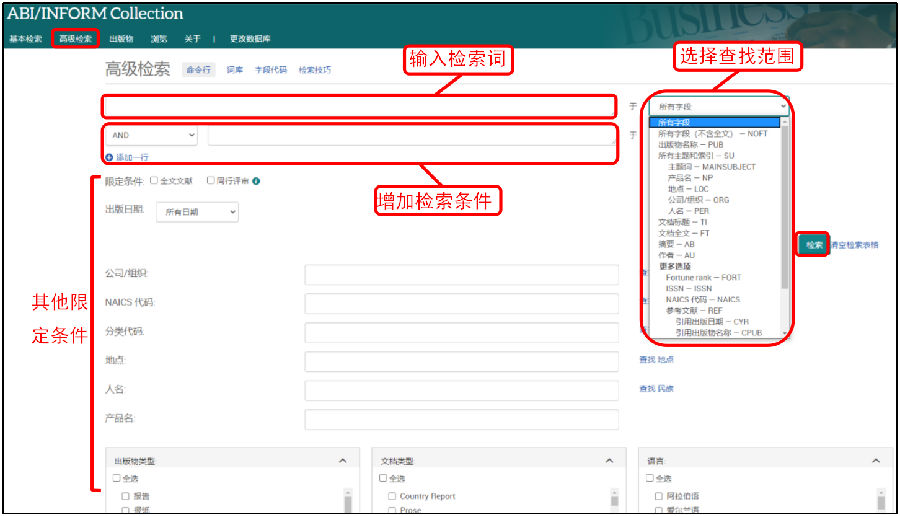
Task: Switch to the 基本检索 tab
Action: click(x=26, y=39)
